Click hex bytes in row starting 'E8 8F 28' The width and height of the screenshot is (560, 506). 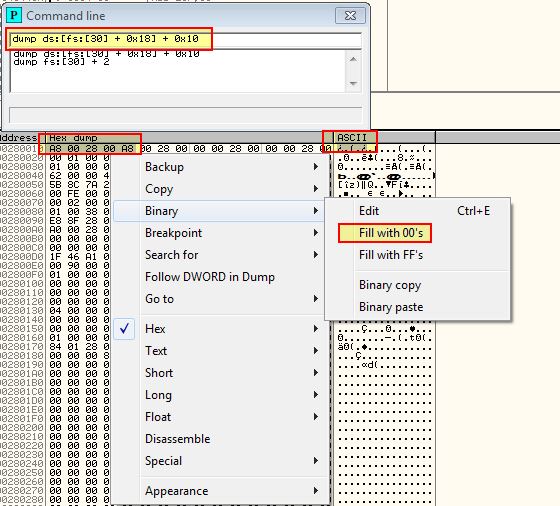79,221
